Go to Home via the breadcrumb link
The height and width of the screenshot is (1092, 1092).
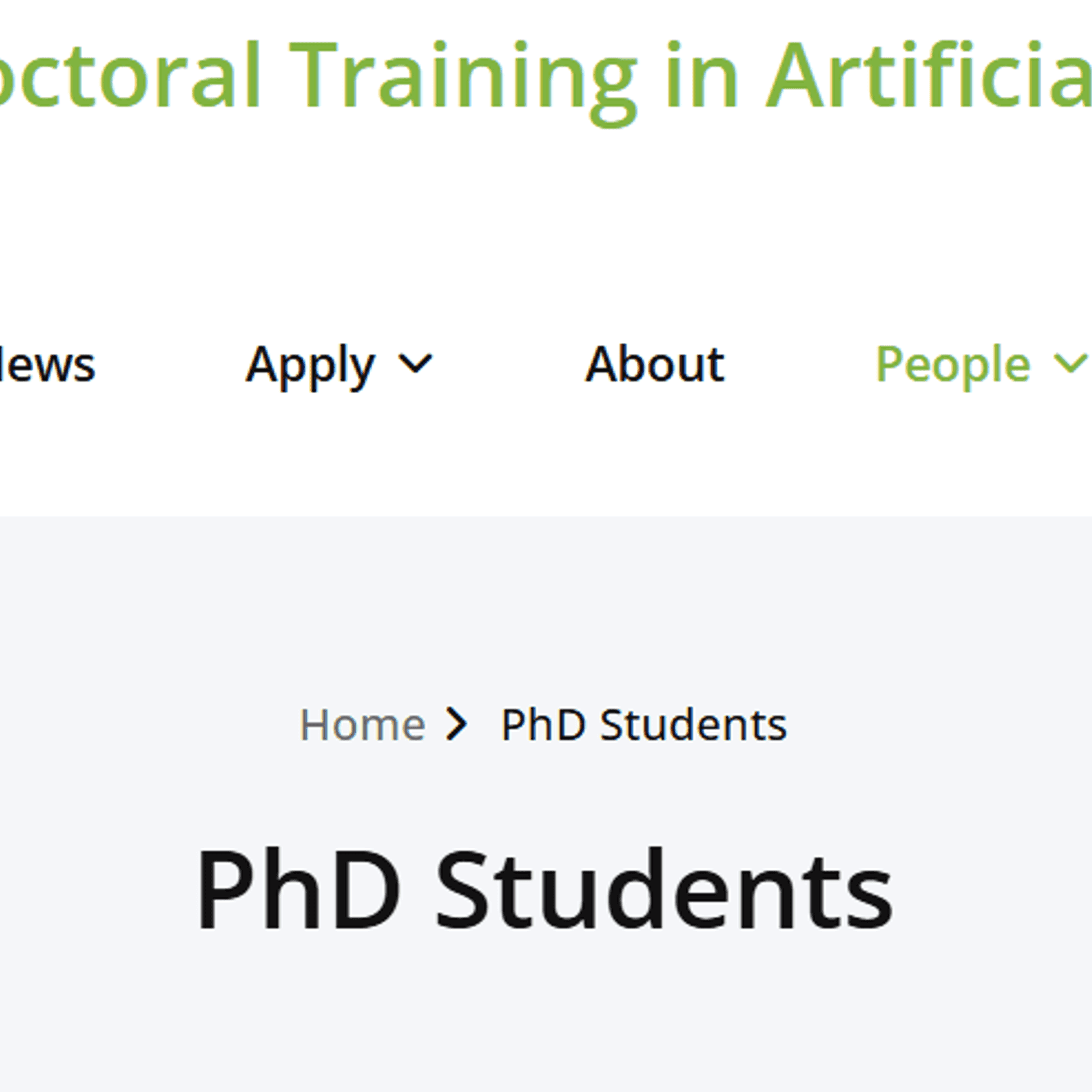click(362, 725)
